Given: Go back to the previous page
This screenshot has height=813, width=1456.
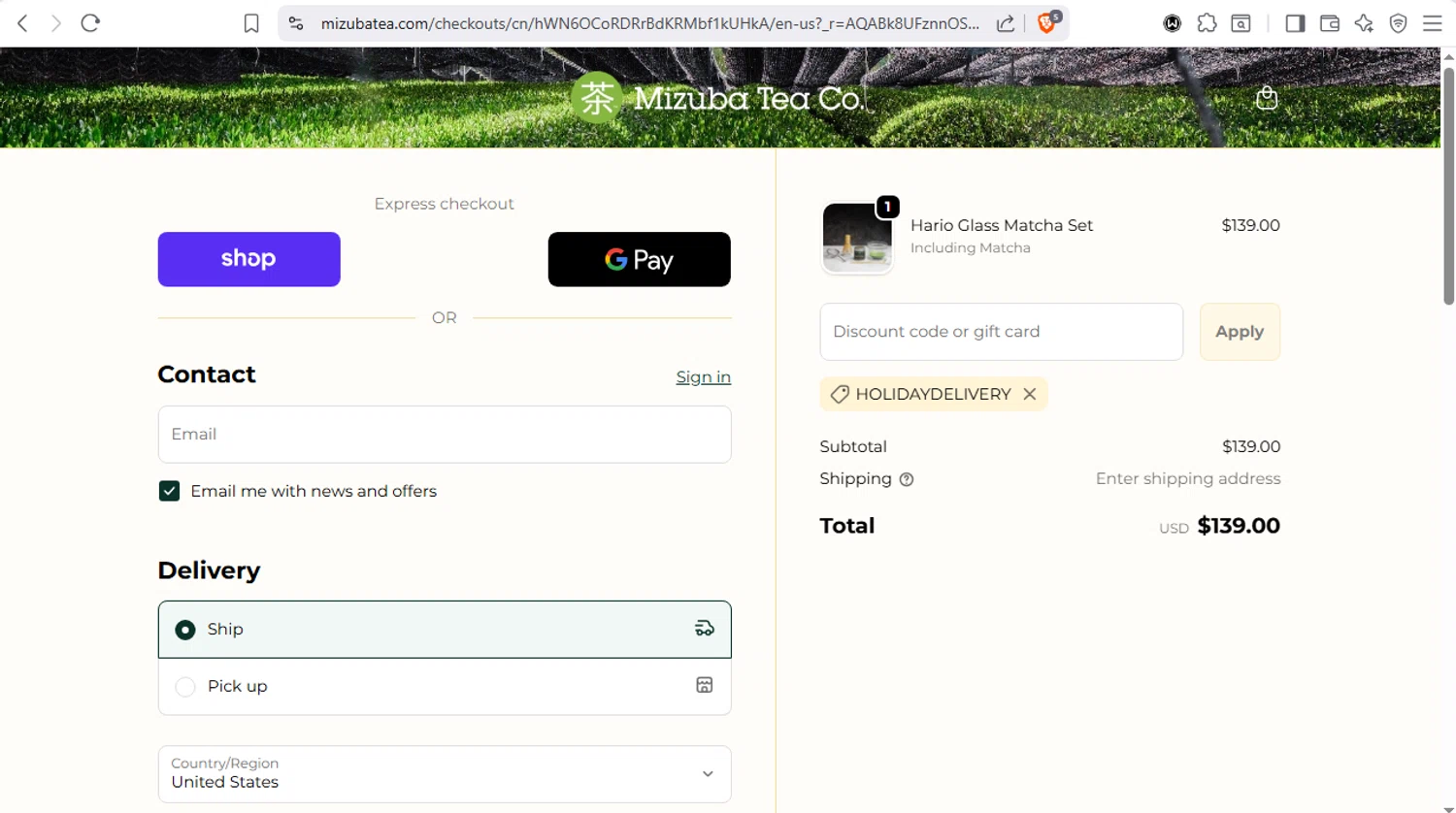Looking at the screenshot, I should tap(22, 23).
